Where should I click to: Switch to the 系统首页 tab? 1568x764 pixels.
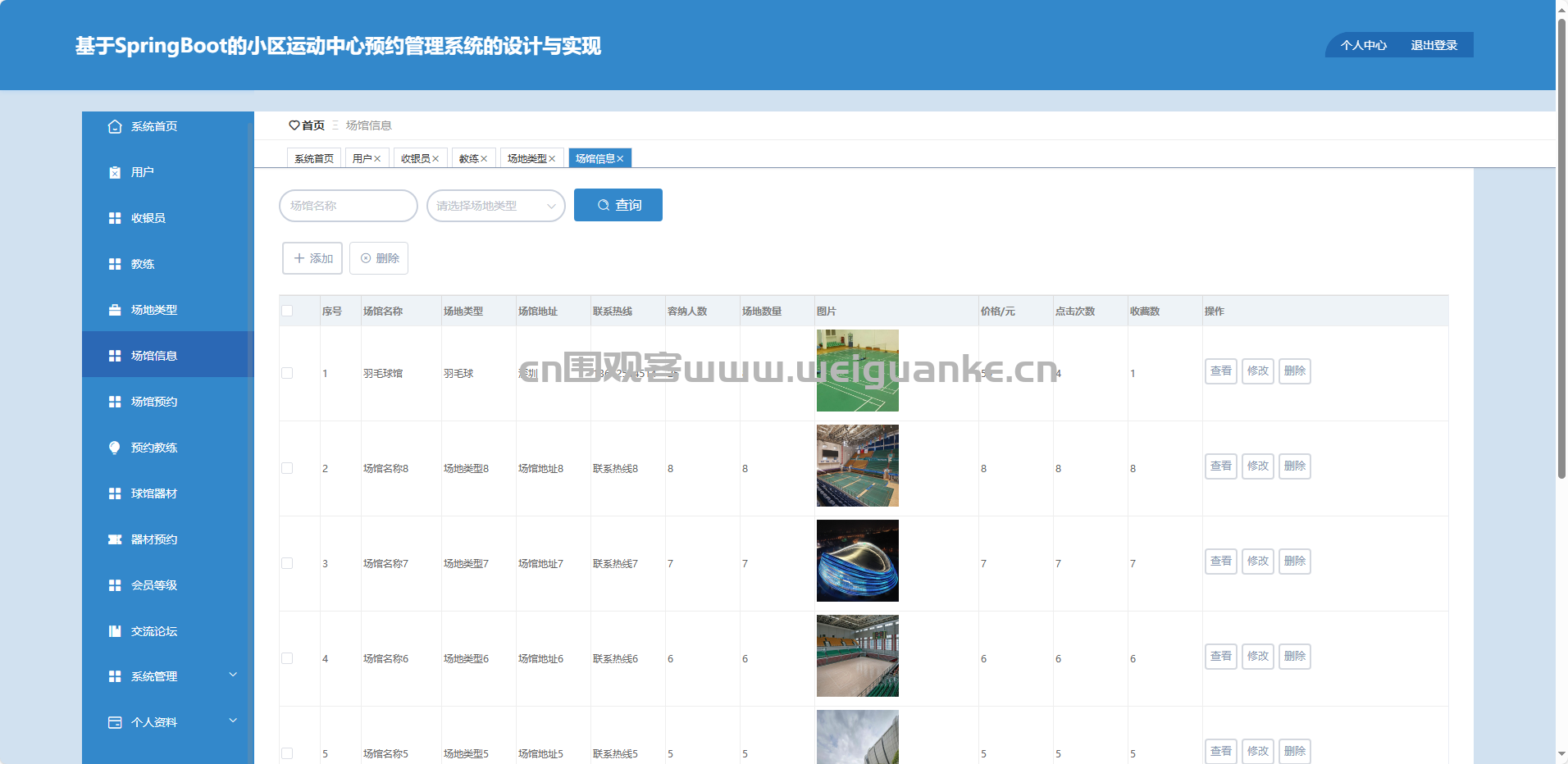coord(314,159)
